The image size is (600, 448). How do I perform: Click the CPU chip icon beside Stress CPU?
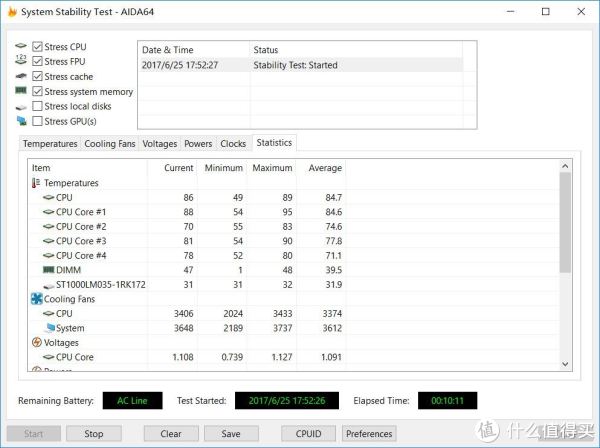[x=21, y=46]
